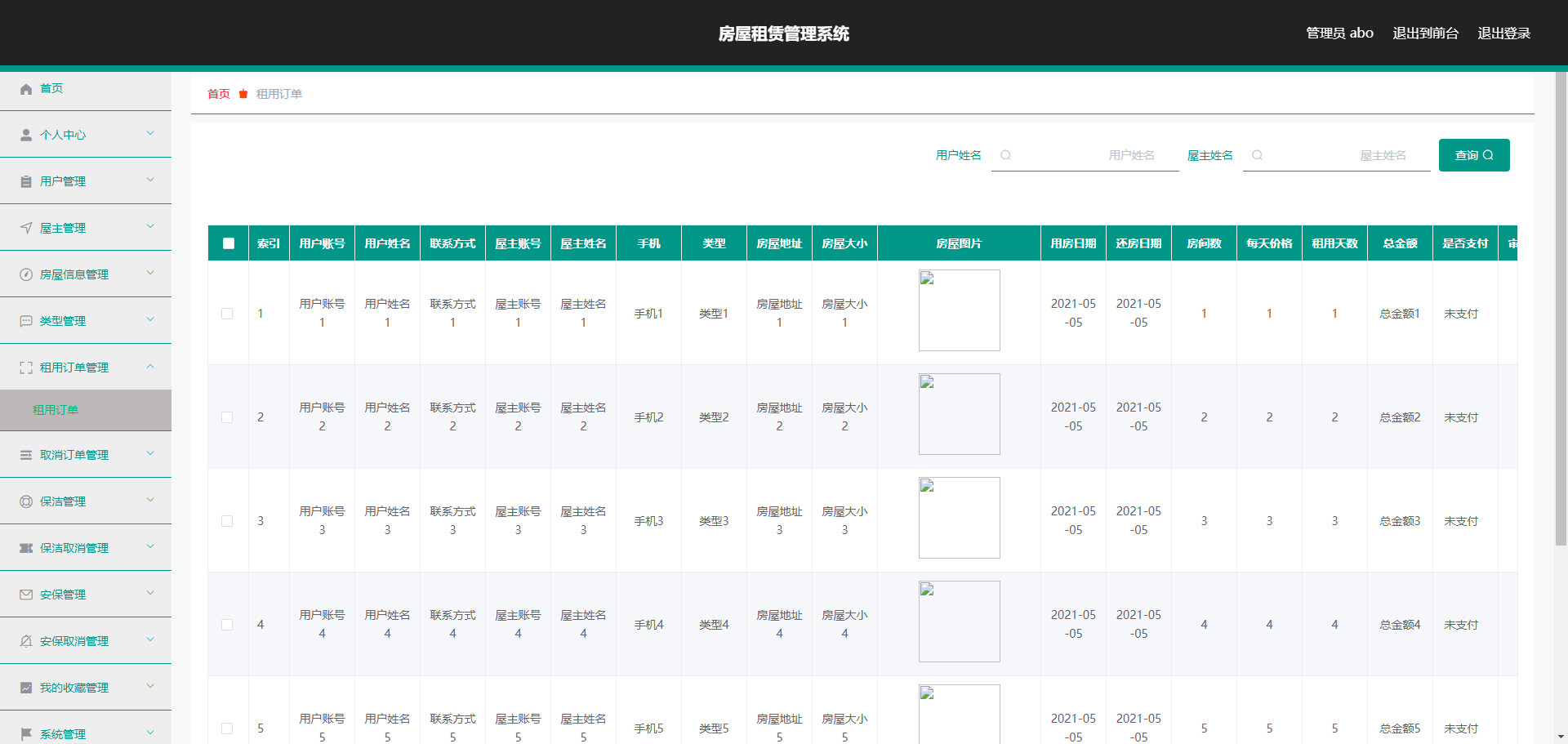The height and width of the screenshot is (744, 1568).
Task: Click the person icon next to 个人中心
Action: point(26,135)
